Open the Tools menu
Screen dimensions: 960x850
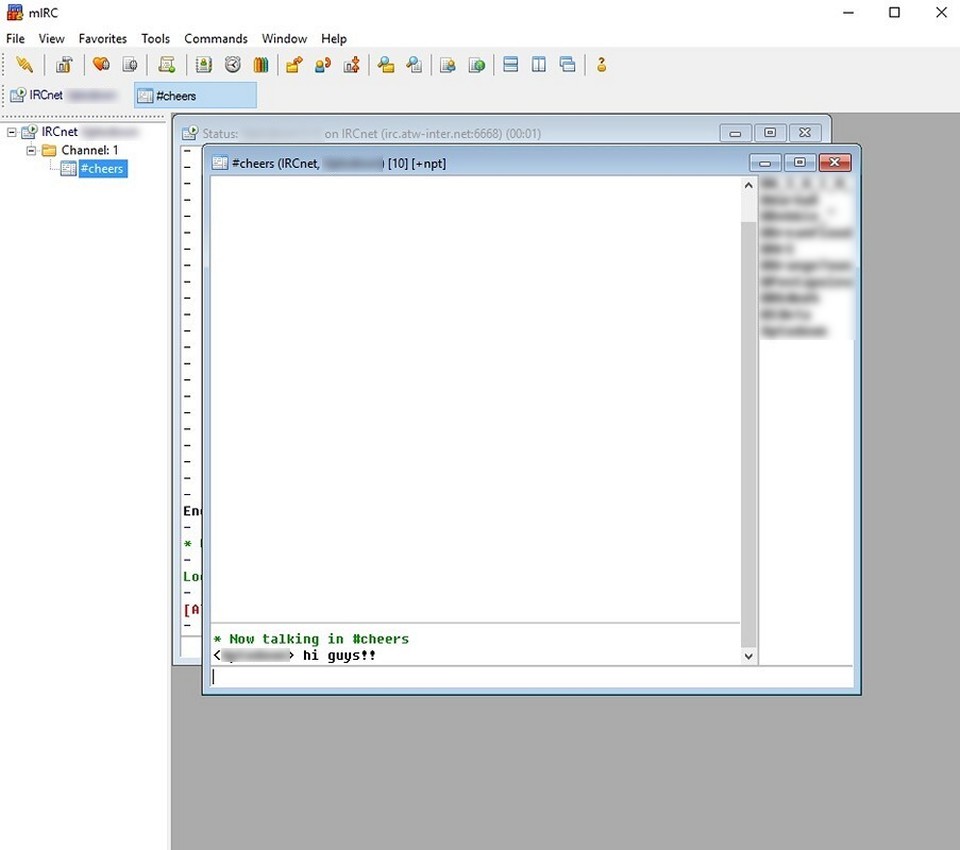(156, 39)
